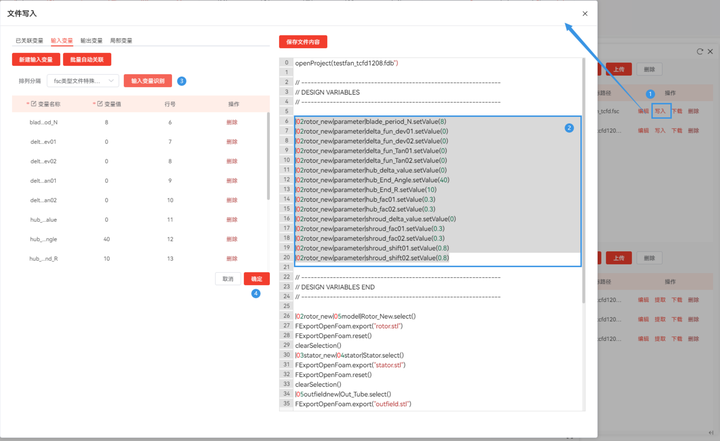Click the delt...an02 variable name cell
This screenshot has height=441, width=720.
click(x=44, y=200)
